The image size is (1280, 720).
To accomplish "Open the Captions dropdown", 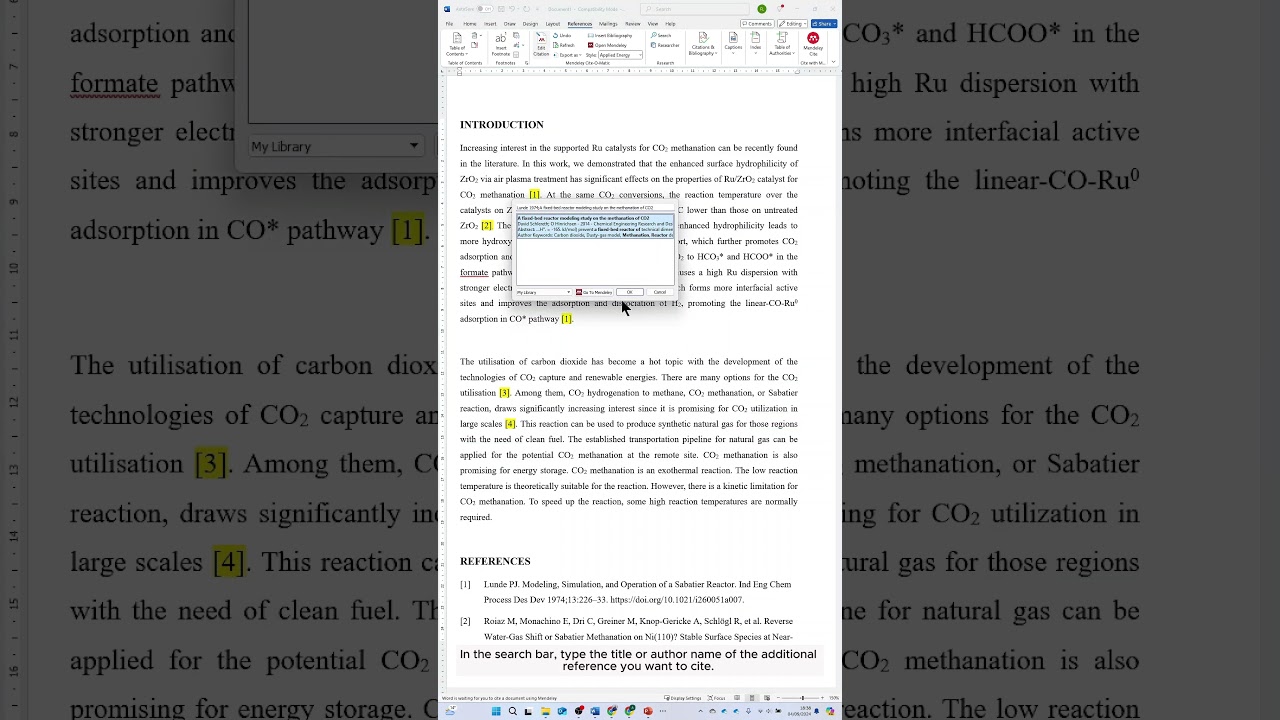I will [x=733, y=44].
